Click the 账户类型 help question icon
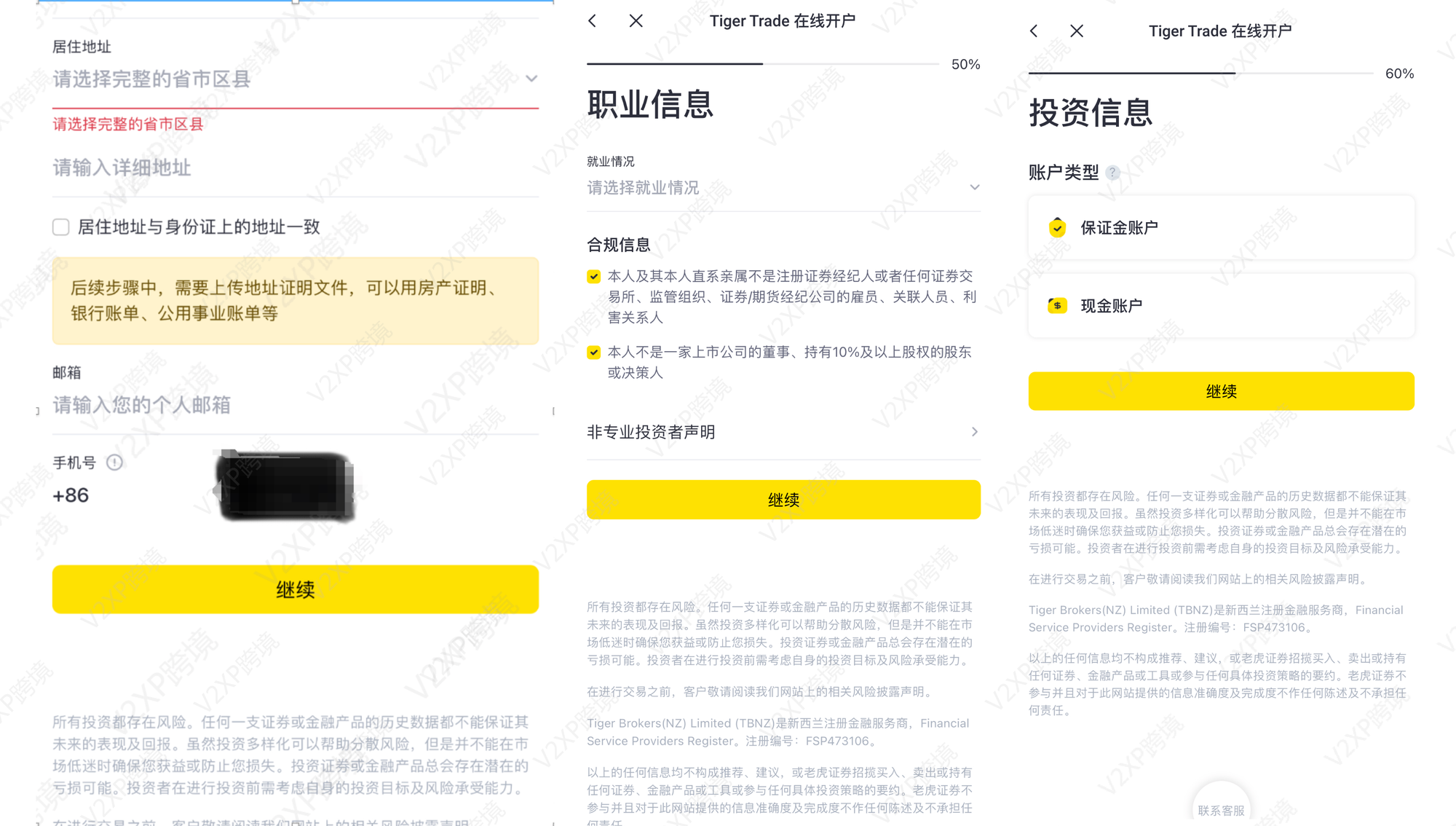The height and width of the screenshot is (826, 1456). [1112, 173]
